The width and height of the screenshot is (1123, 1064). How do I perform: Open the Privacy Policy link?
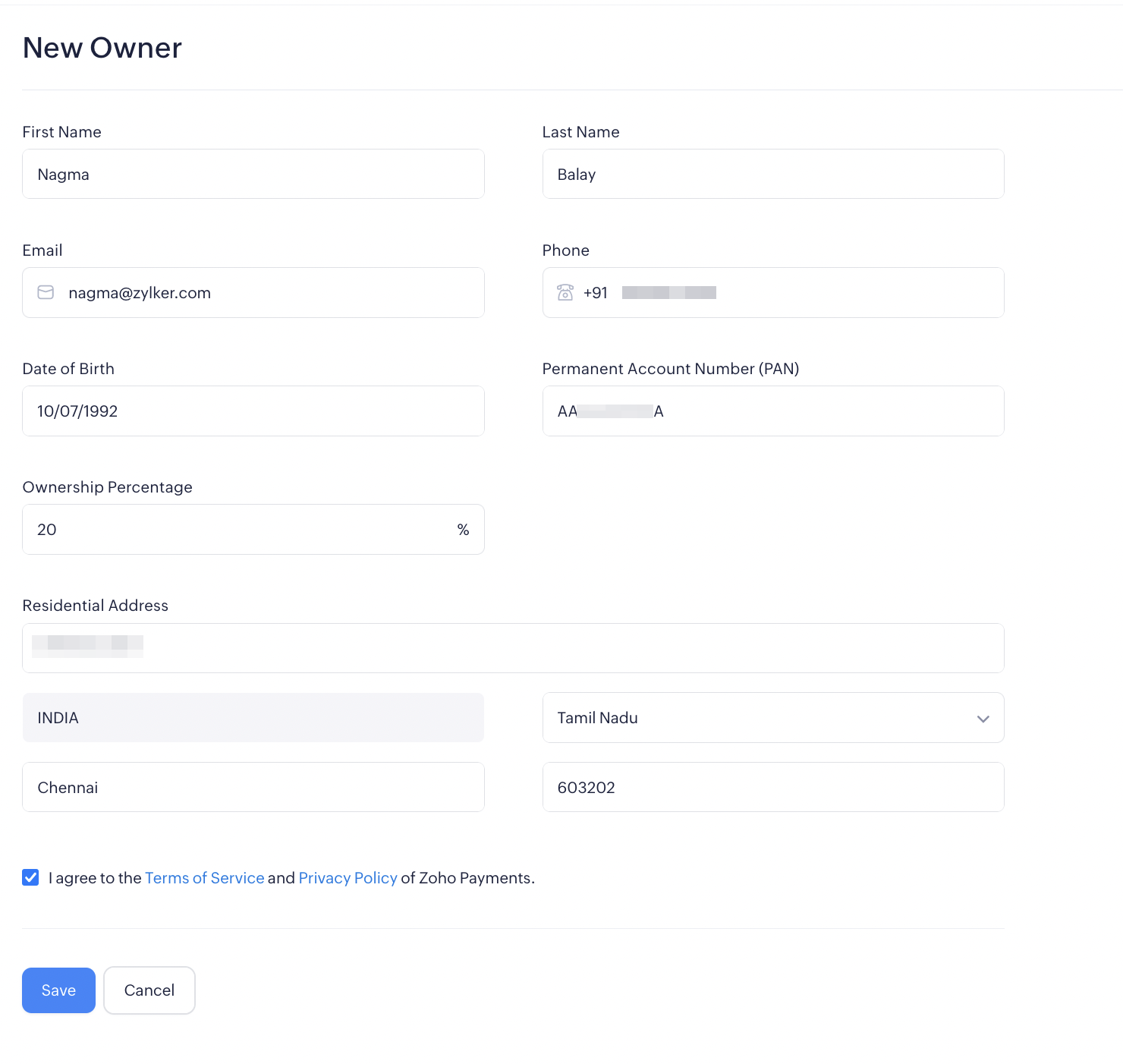pos(348,878)
